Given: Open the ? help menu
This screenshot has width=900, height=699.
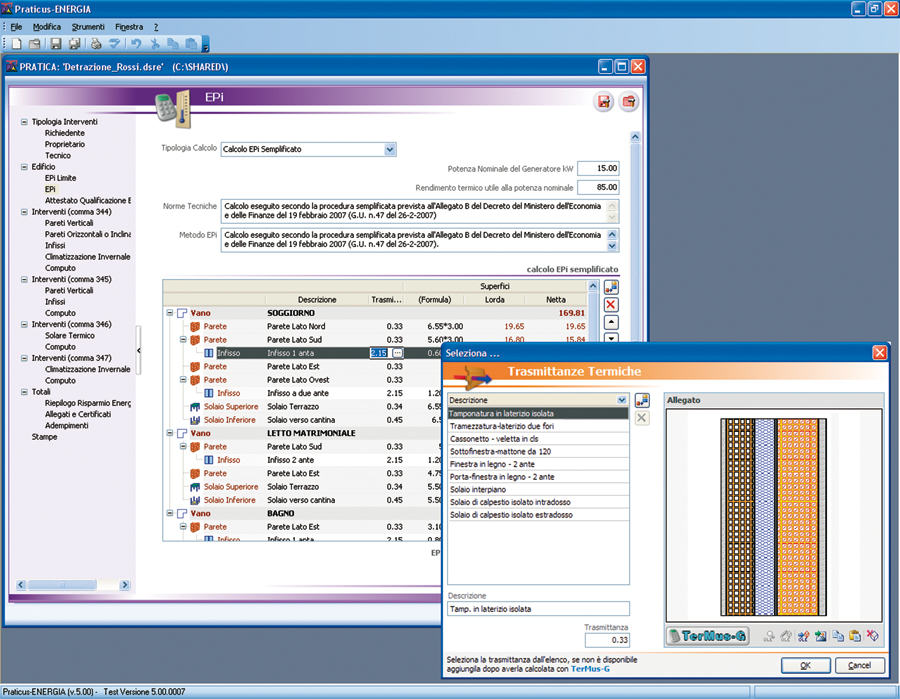Looking at the screenshot, I should point(156,27).
